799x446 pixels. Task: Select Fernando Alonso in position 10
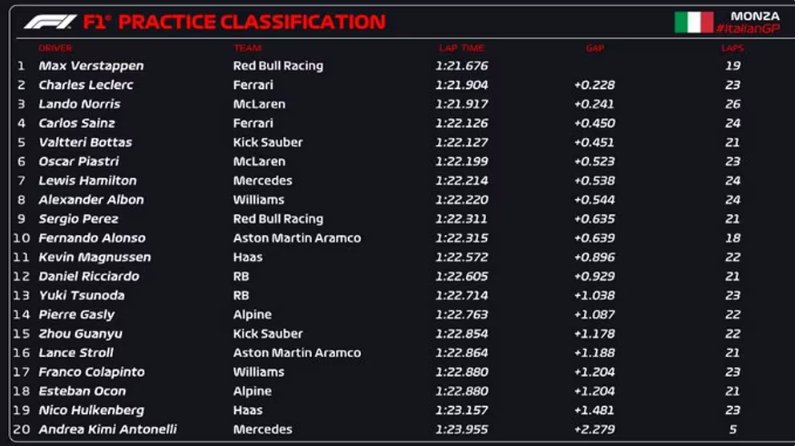coord(92,238)
